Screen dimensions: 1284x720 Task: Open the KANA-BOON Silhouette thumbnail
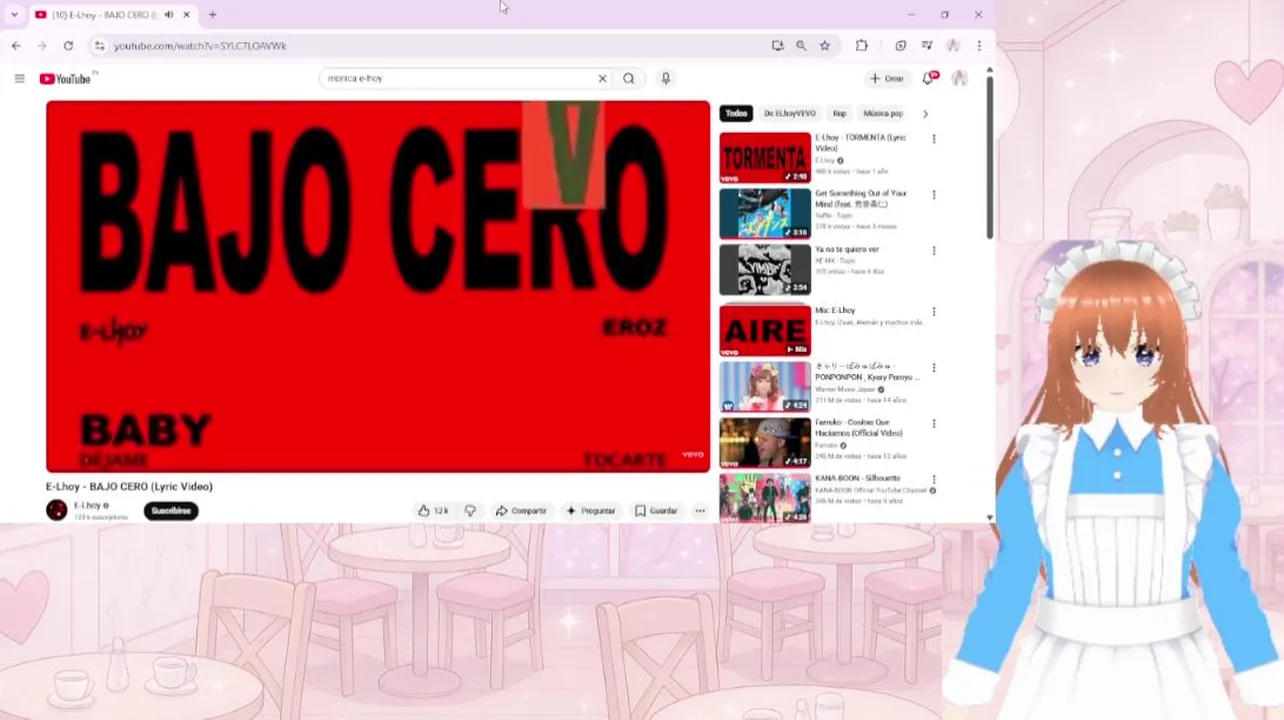click(x=765, y=498)
